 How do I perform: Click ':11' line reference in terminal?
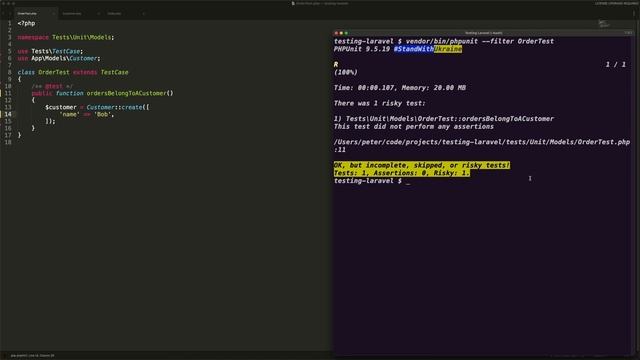click(340, 150)
